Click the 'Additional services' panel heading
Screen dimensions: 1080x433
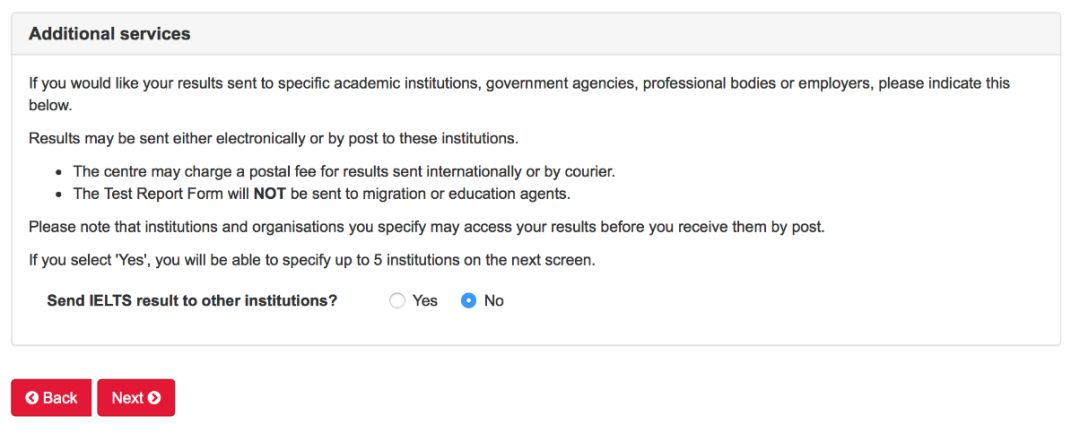click(x=110, y=34)
